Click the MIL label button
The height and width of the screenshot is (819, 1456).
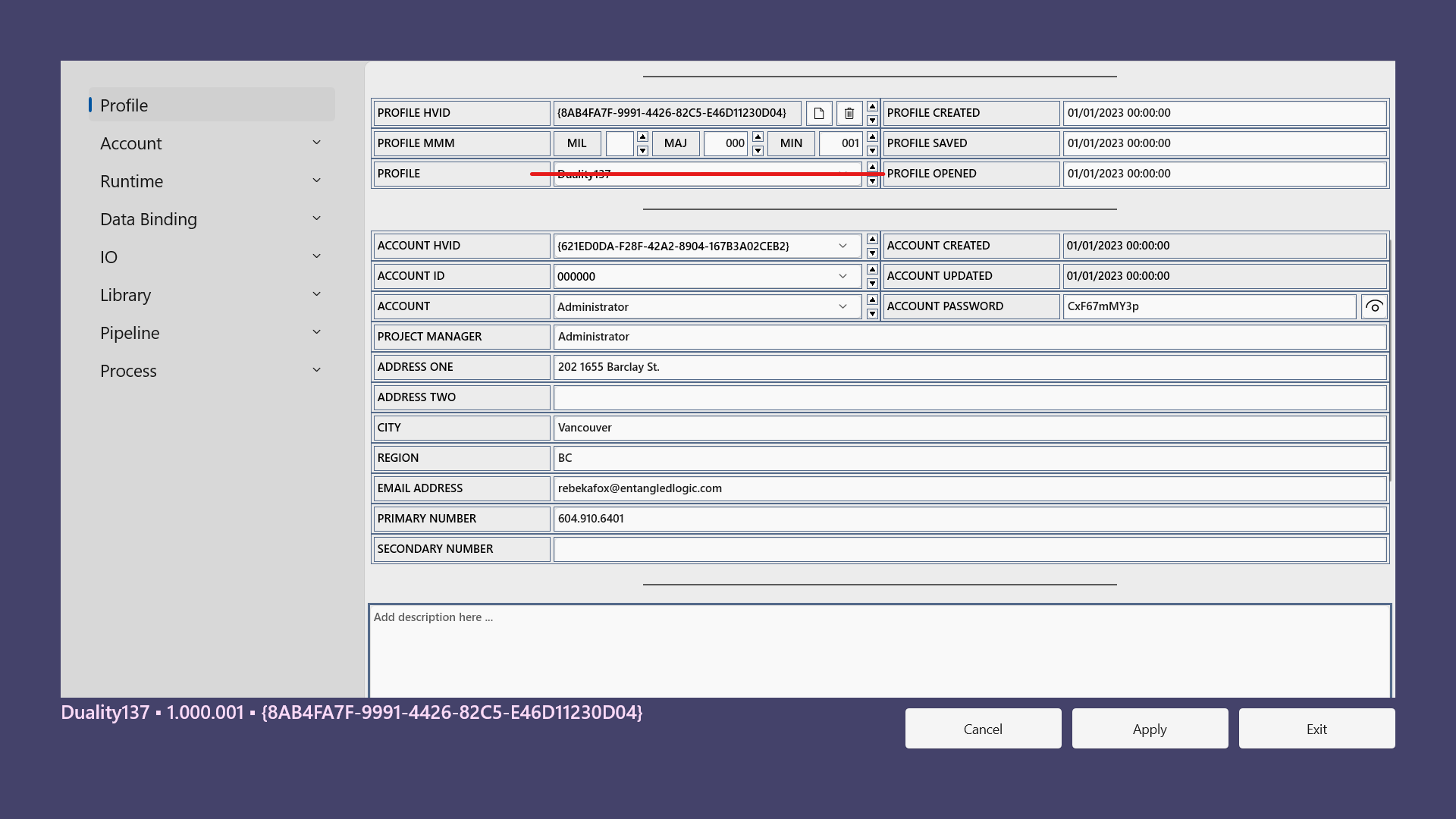577,143
